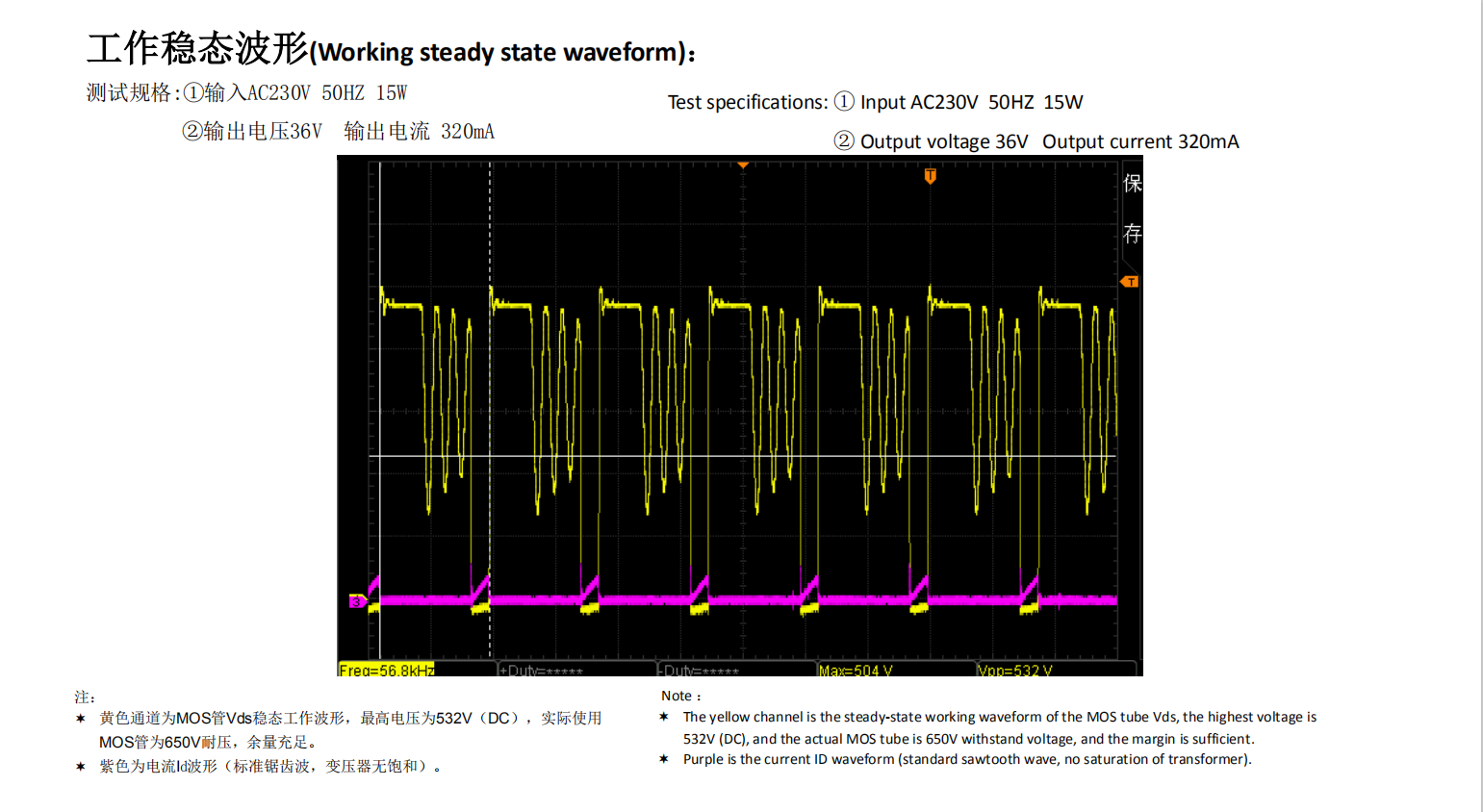The height and width of the screenshot is (812, 1483).
Task: Click the orange T trigger position marker at top
Action: [930, 176]
